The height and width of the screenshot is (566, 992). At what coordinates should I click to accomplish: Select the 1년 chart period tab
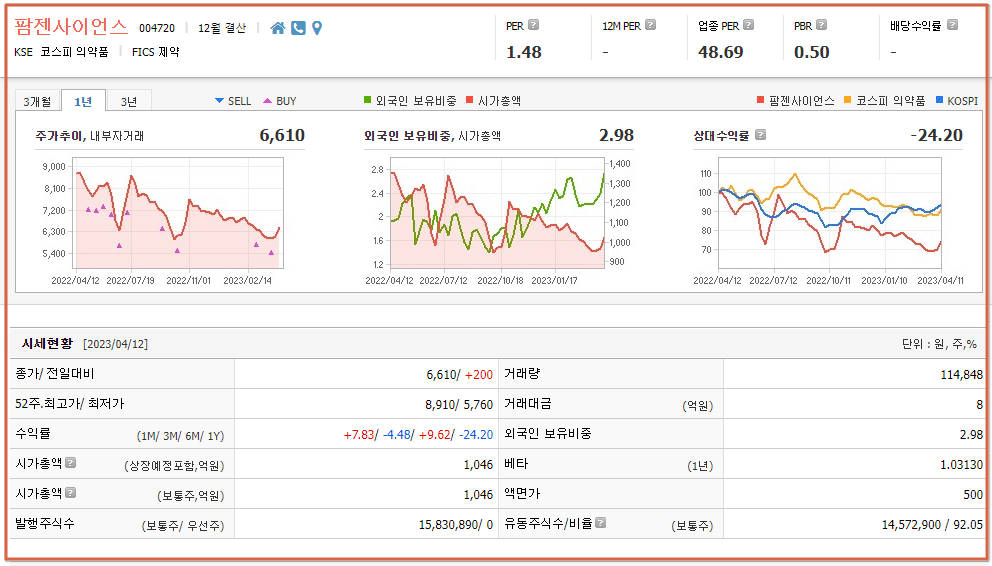[x=83, y=101]
